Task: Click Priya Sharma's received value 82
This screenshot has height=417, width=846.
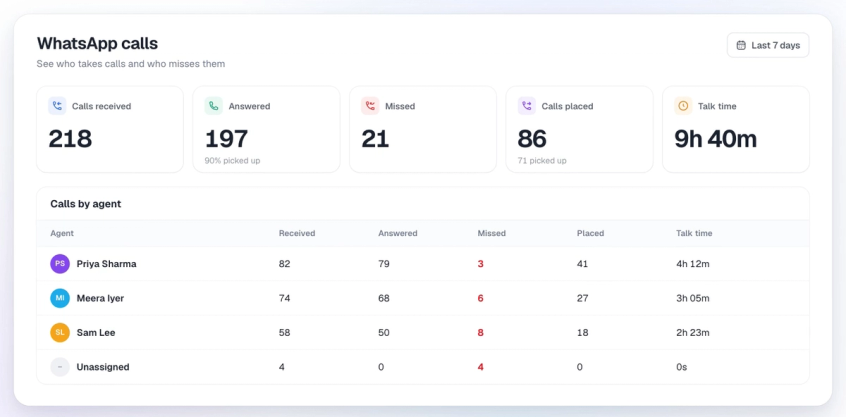Action: [284, 264]
